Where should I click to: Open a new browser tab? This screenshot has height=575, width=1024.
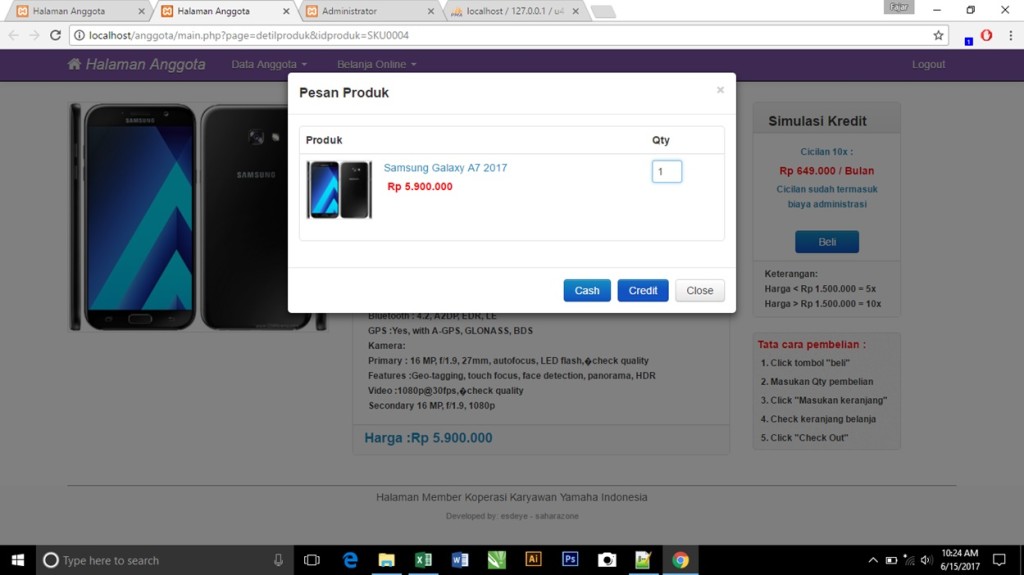[603, 11]
